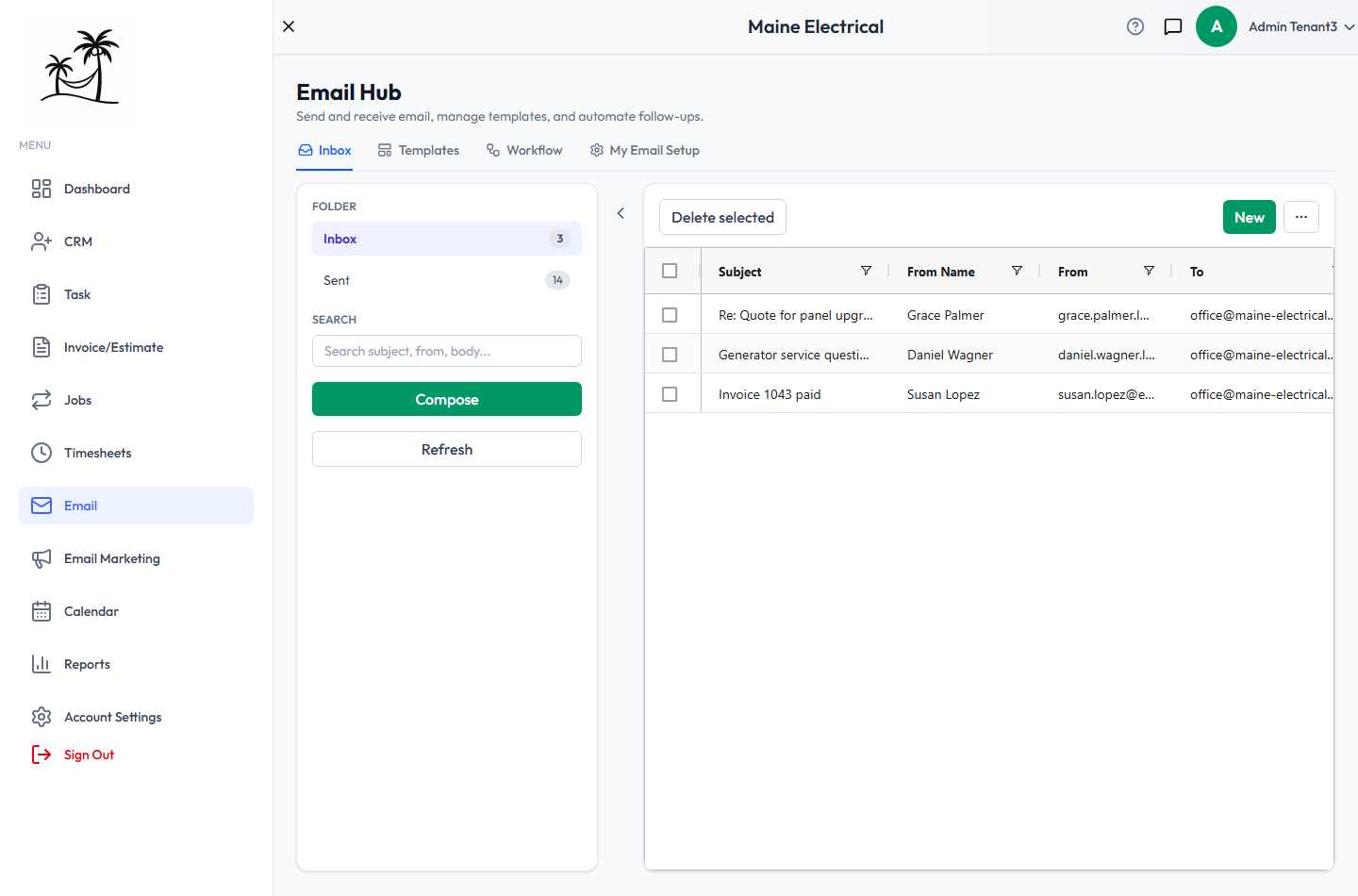Toggle the select-all checkbox in table header
This screenshot has height=896, width=1358.
pos(670,271)
